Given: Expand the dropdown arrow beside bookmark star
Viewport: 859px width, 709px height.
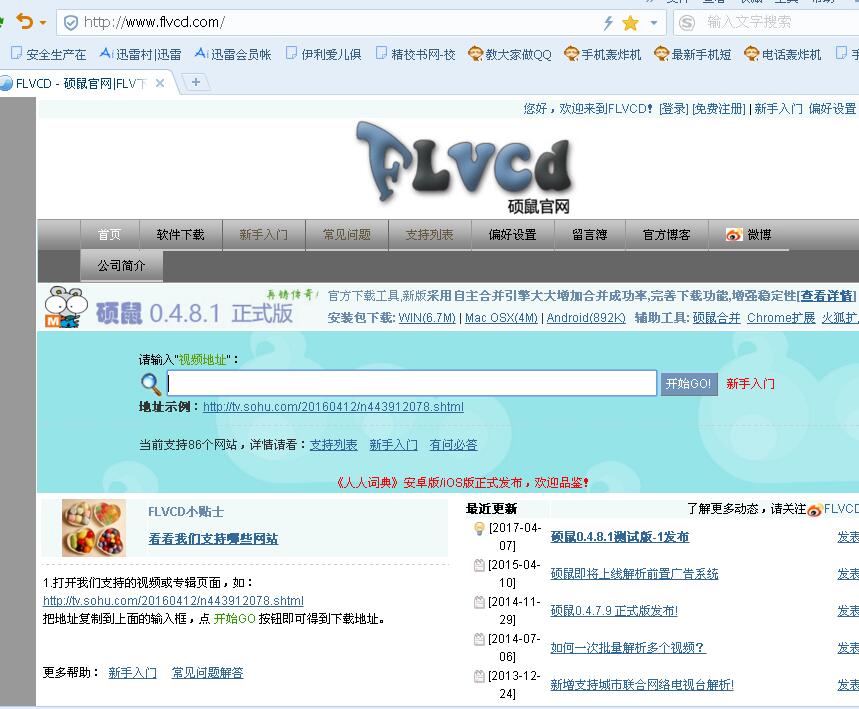Looking at the screenshot, I should [654, 23].
